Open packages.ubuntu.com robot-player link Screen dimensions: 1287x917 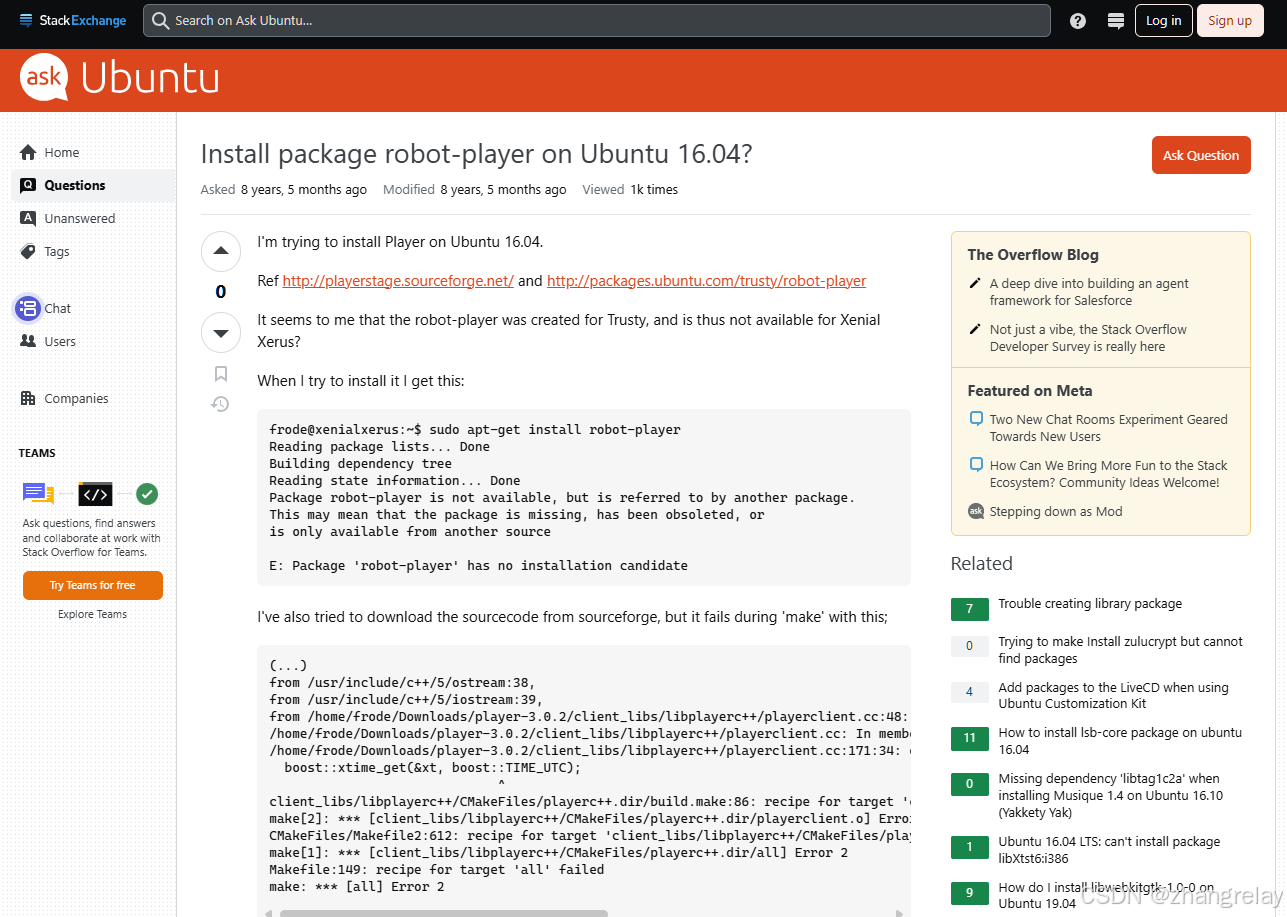click(706, 281)
